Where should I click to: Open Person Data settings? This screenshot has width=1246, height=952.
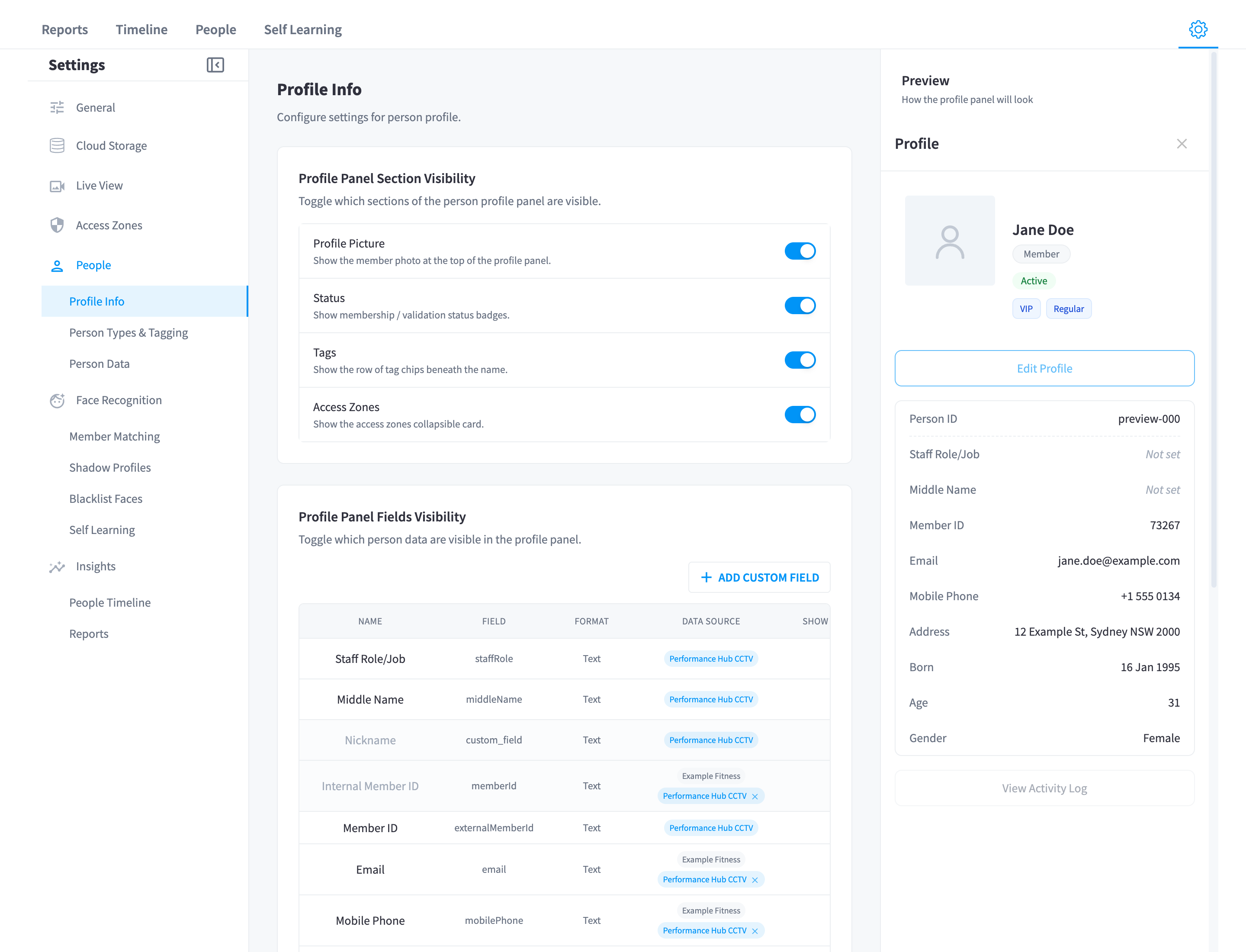click(x=99, y=364)
